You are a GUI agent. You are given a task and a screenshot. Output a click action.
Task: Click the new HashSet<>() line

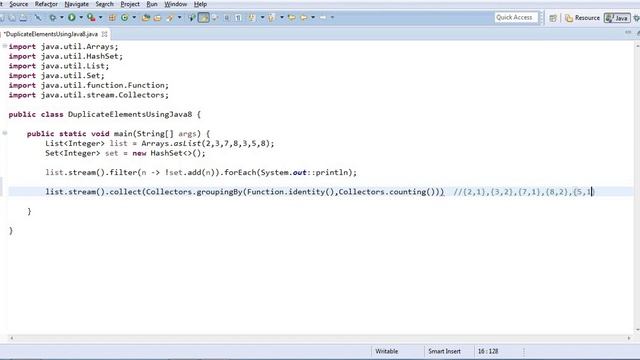point(125,153)
